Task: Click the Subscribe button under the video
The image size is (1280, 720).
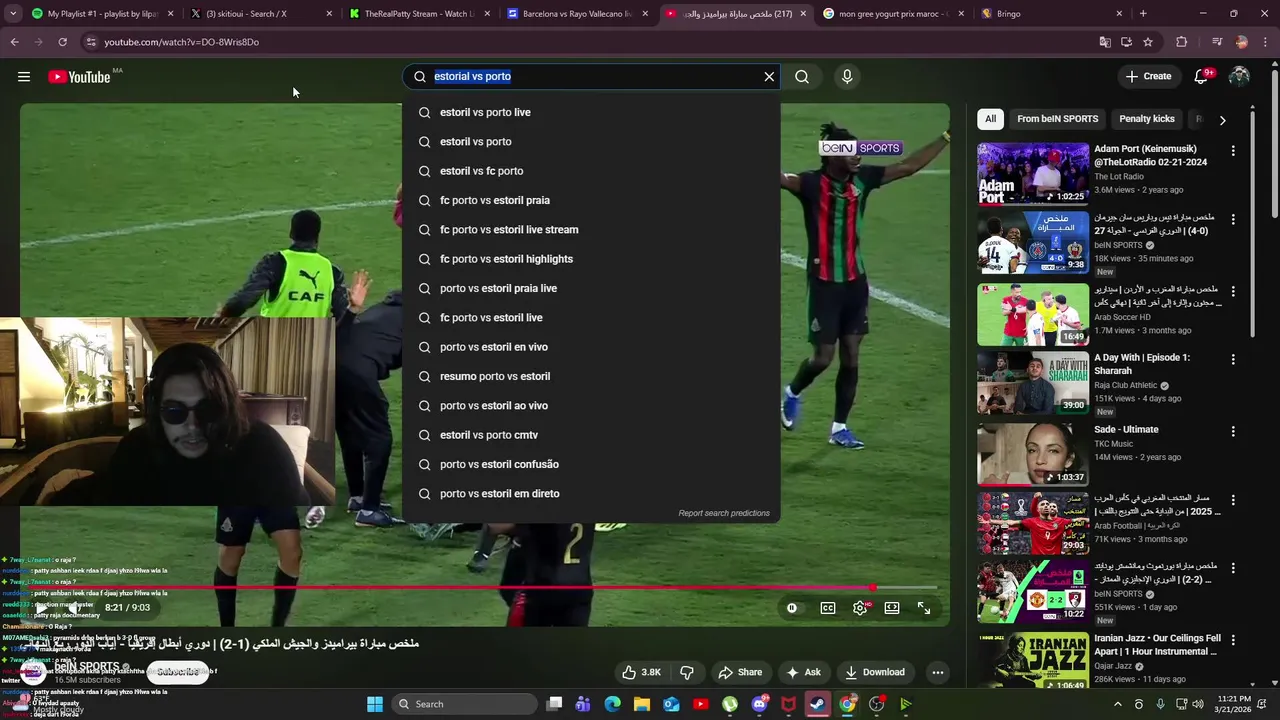Action: (x=178, y=672)
